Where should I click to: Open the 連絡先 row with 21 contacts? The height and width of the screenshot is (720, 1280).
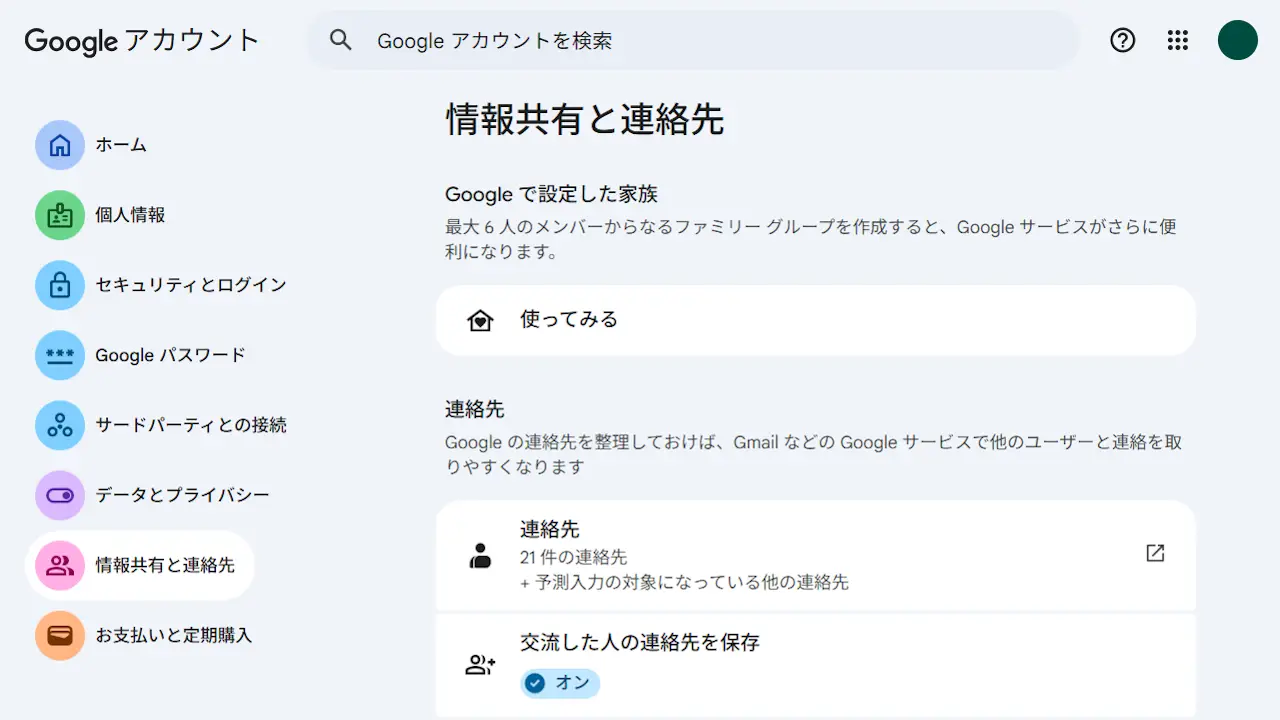[x=800, y=555]
